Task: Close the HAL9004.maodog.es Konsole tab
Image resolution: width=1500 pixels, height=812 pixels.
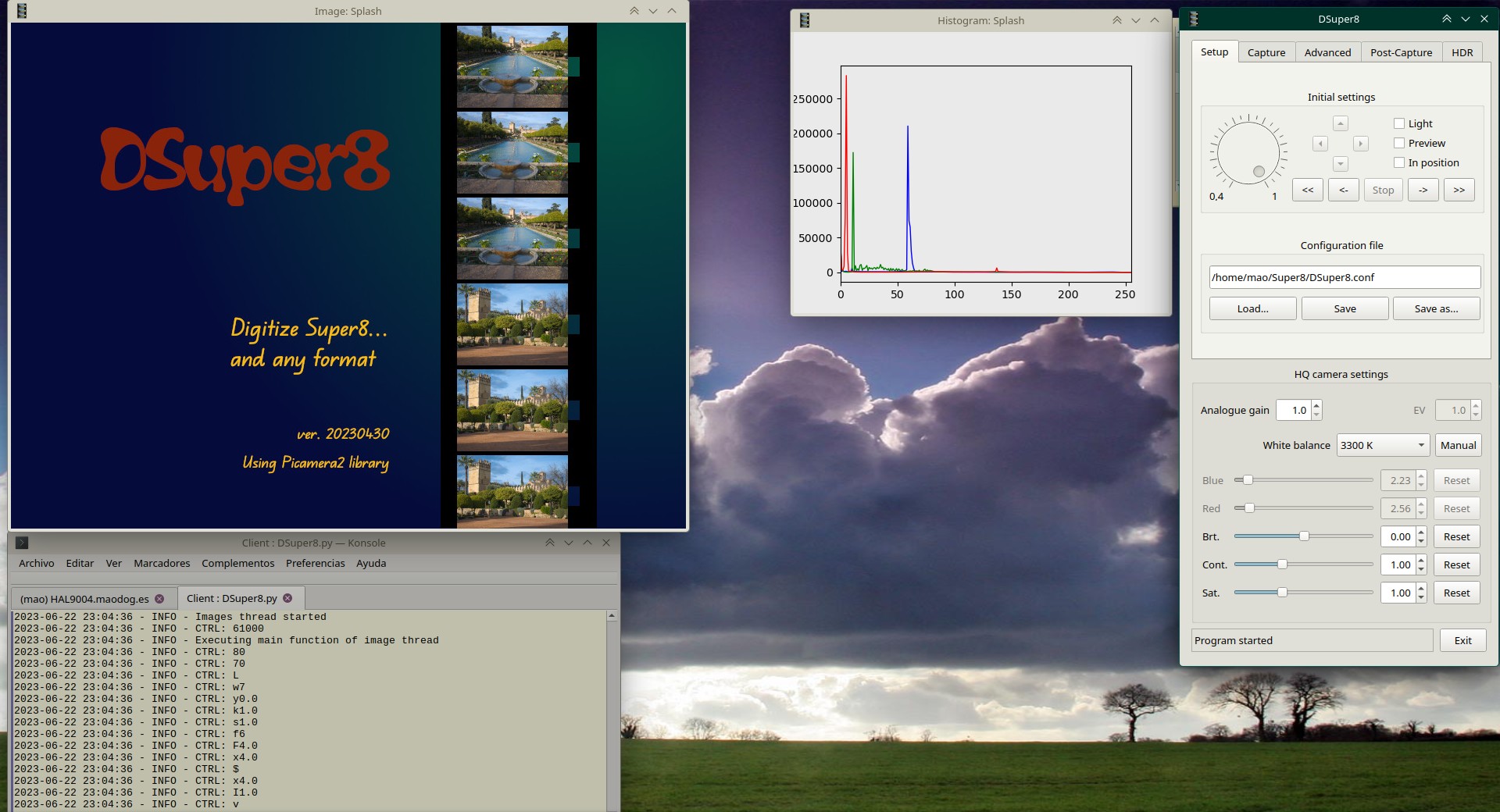Action: (x=159, y=599)
